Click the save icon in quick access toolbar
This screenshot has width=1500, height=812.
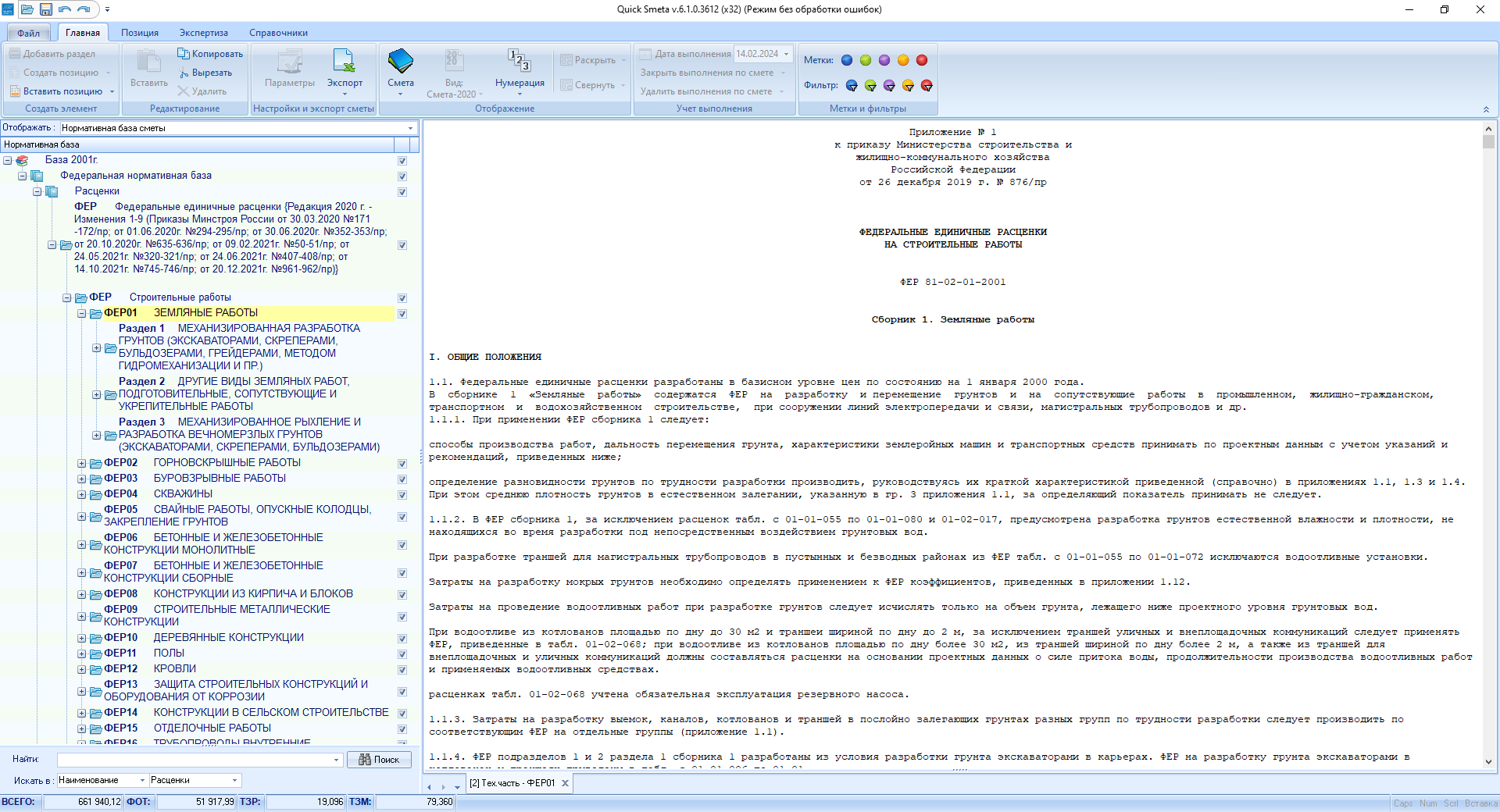click(46, 9)
